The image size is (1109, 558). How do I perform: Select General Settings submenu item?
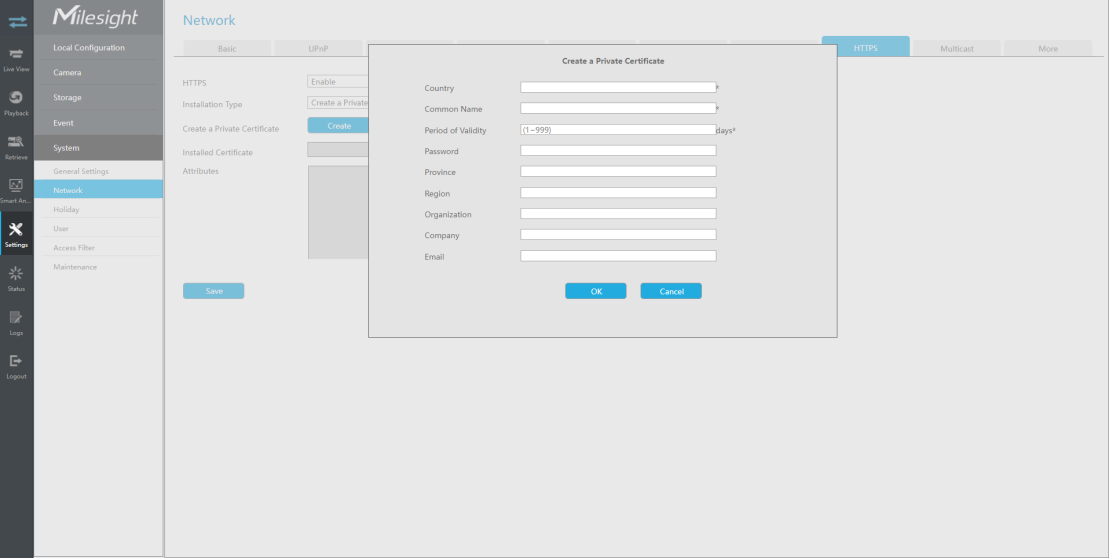tap(98, 171)
